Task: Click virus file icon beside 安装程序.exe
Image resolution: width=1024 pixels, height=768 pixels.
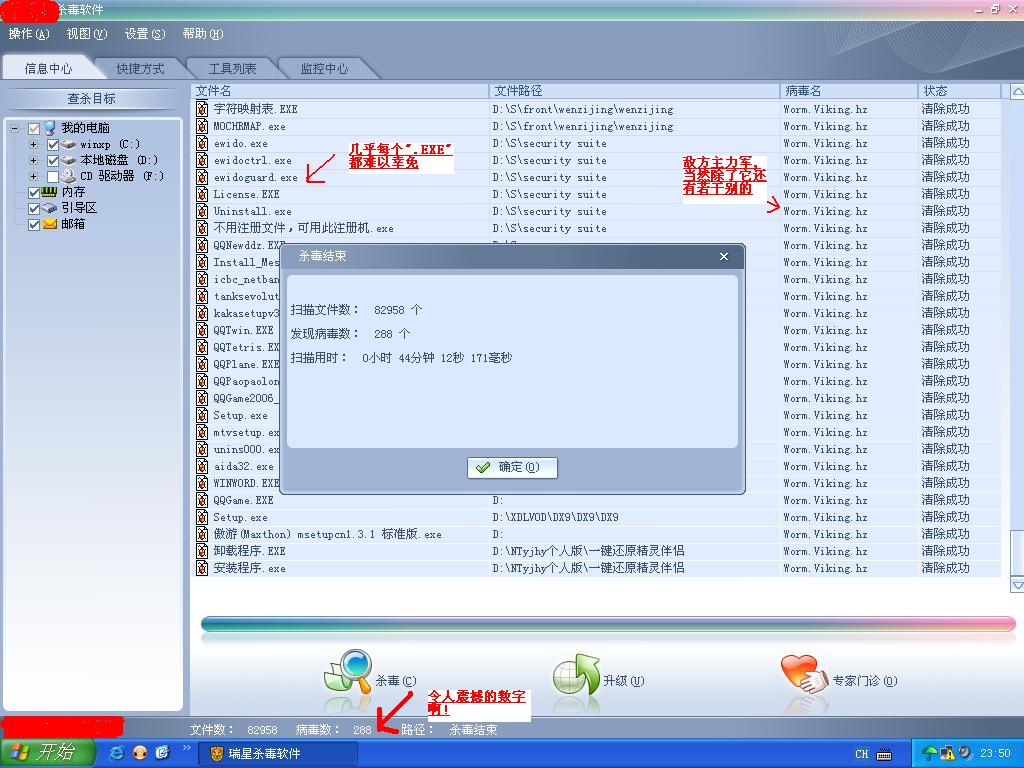Action: tap(202, 568)
